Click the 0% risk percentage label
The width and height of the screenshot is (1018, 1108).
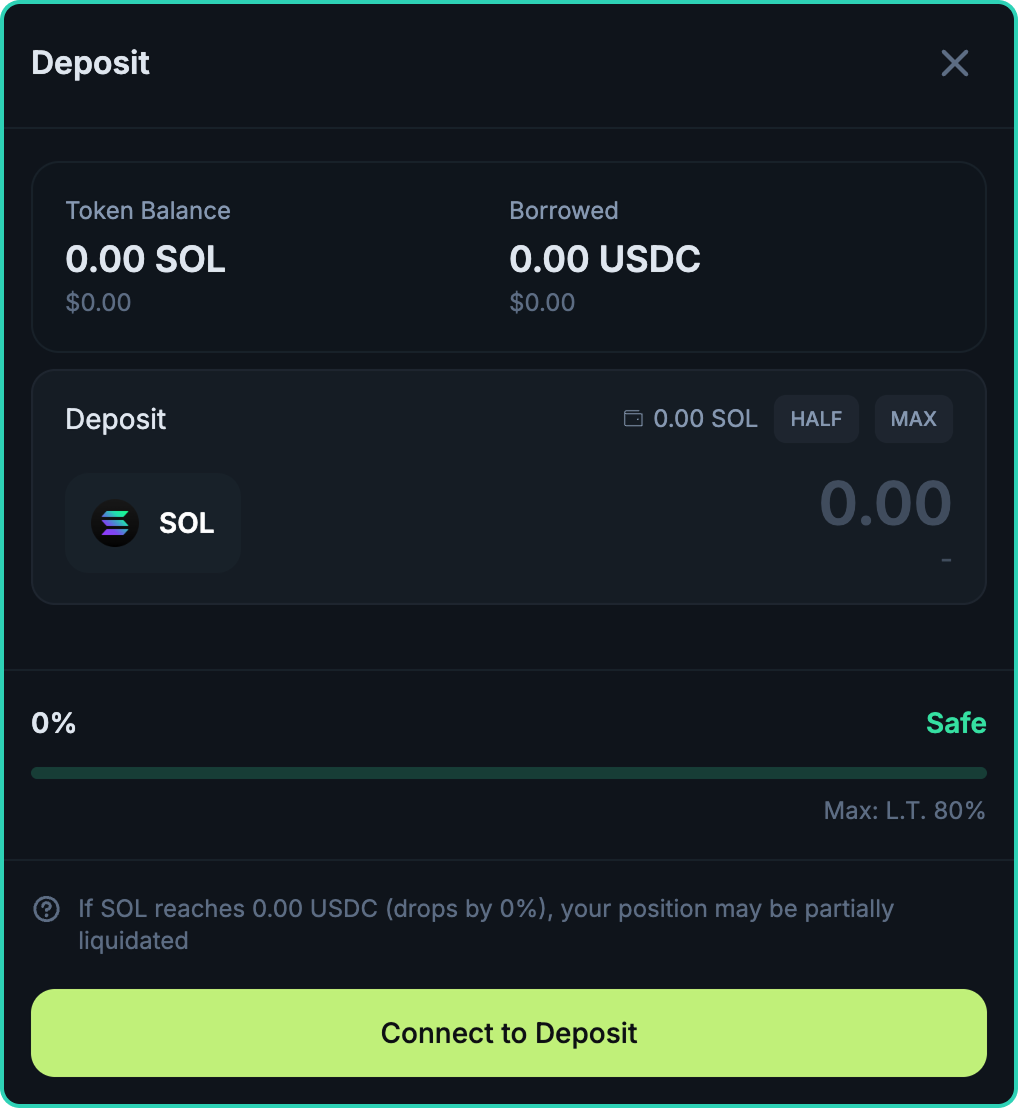(53, 722)
